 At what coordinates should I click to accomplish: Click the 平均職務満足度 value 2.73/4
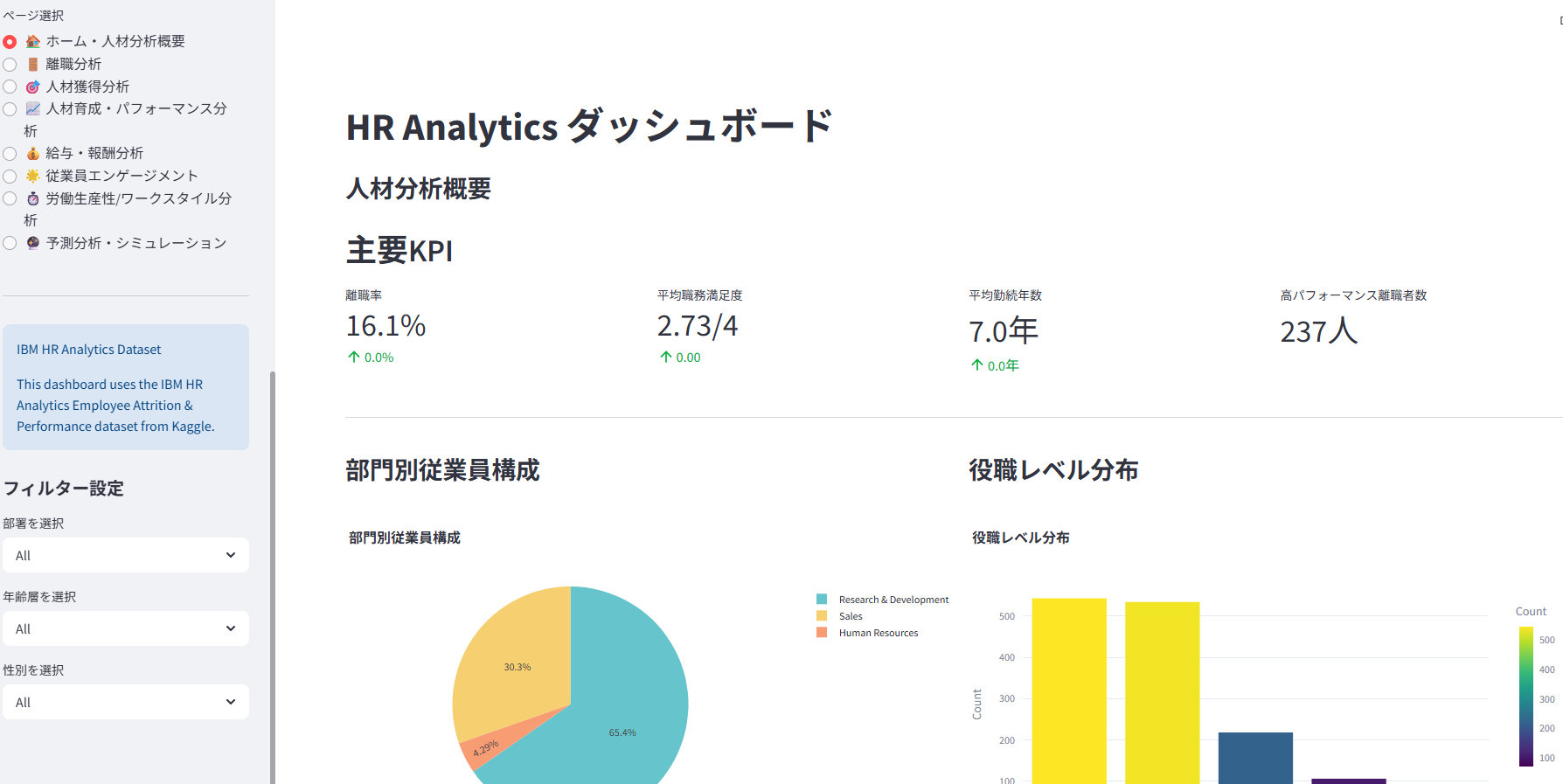point(698,326)
